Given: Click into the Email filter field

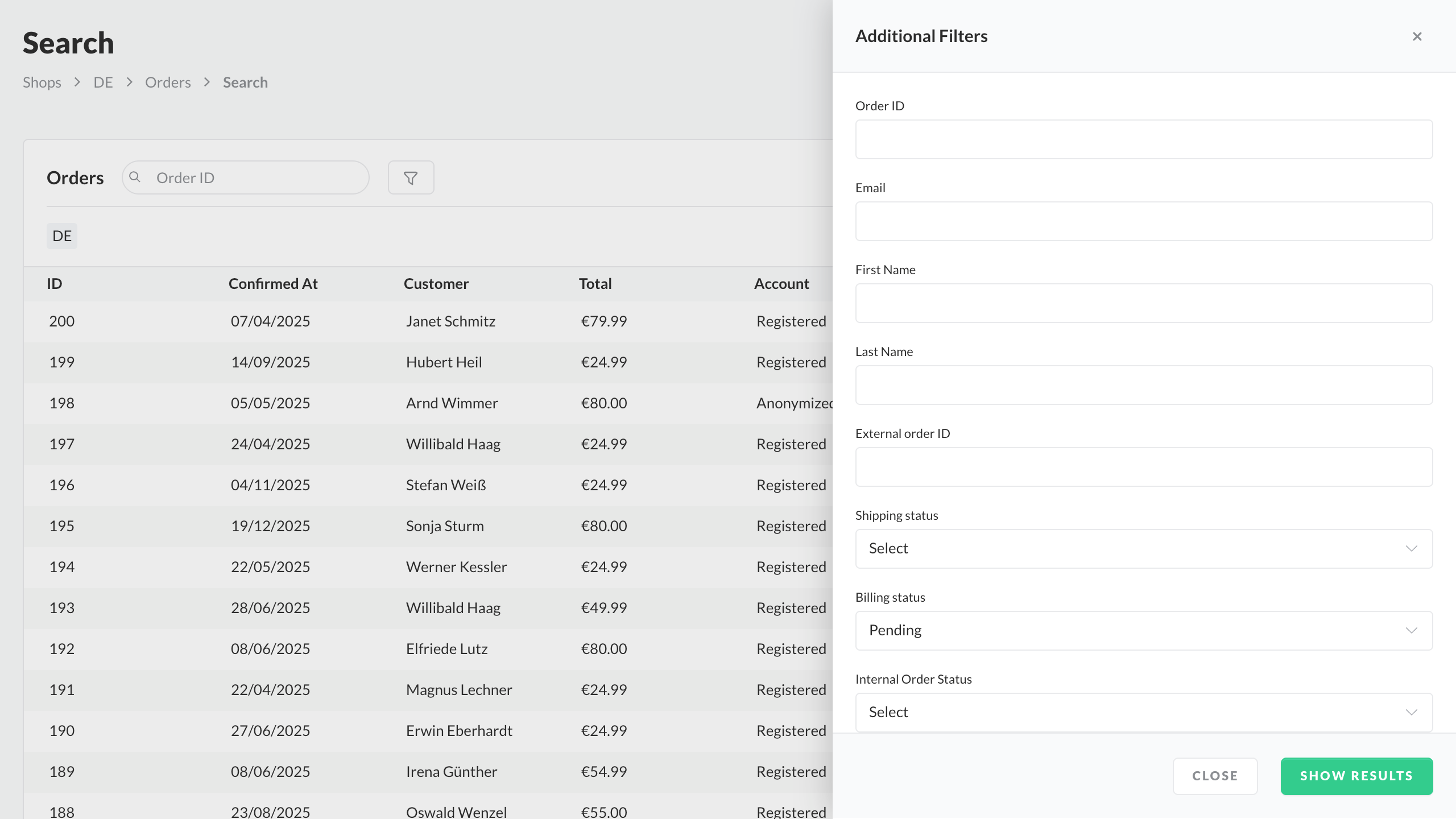Looking at the screenshot, I should click(x=1143, y=221).
